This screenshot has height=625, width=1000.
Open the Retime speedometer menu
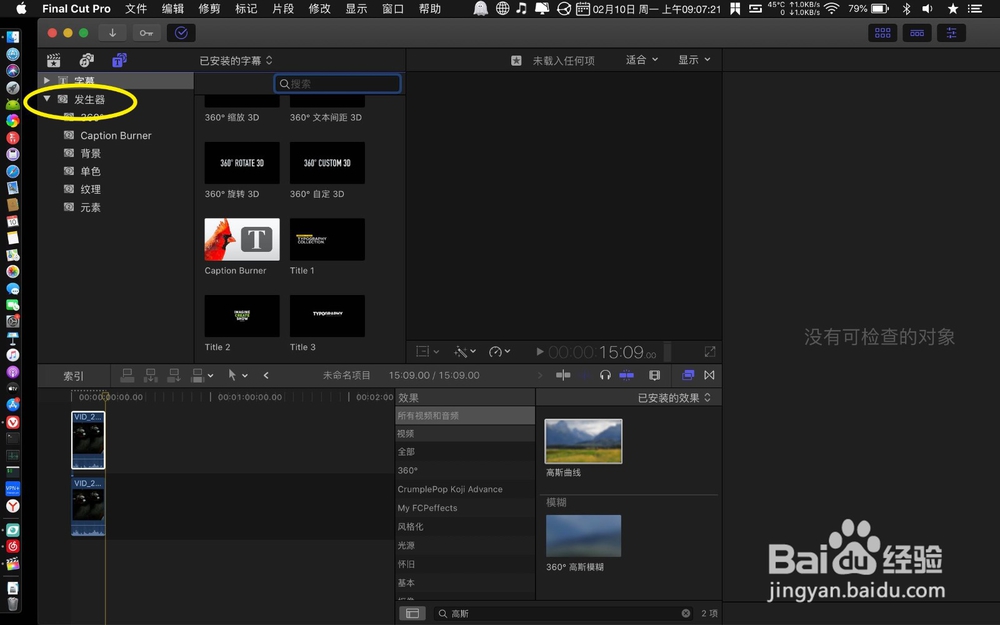pos(499,351)
